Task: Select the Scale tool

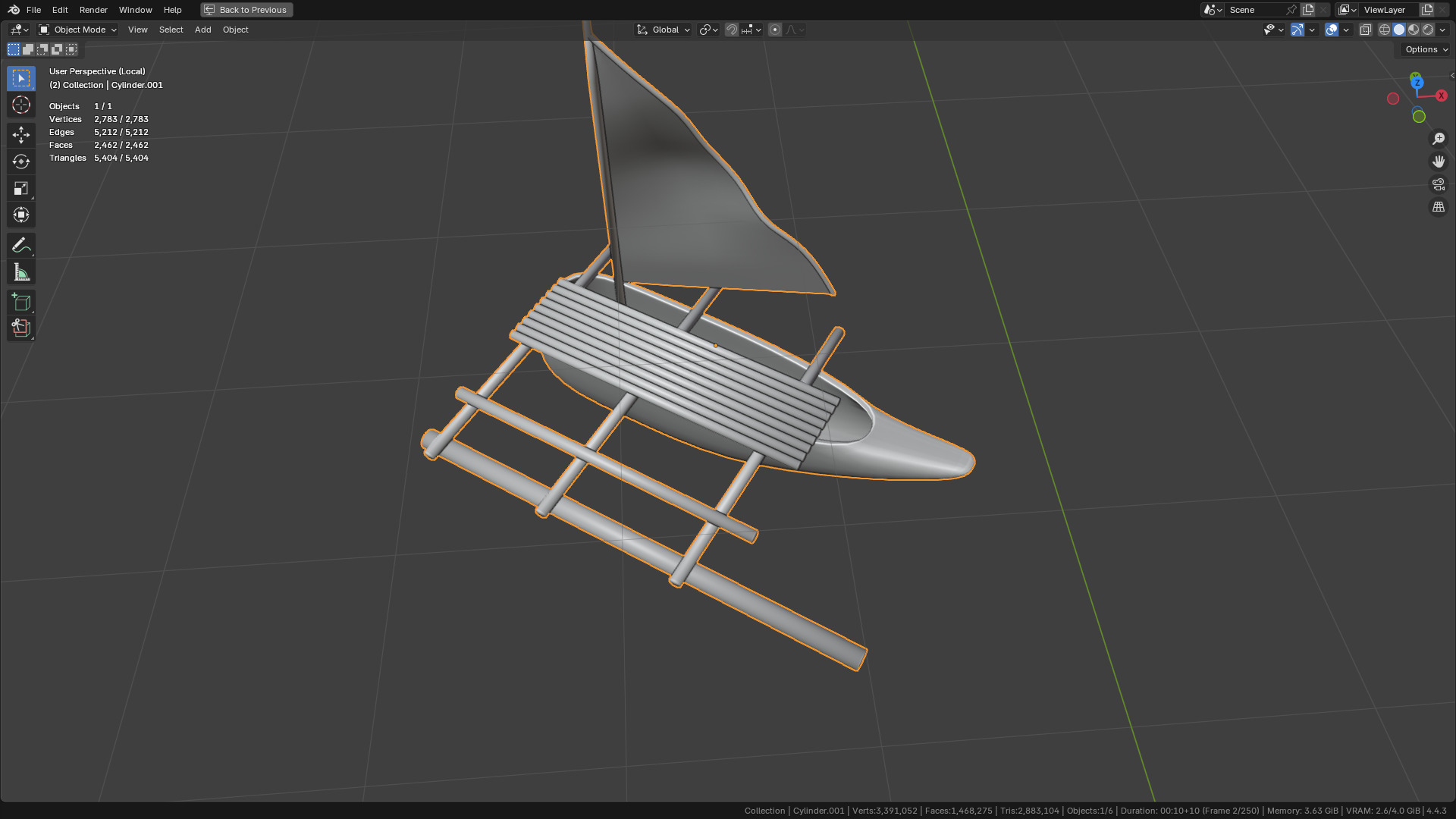Action: [x=21, y=188]
